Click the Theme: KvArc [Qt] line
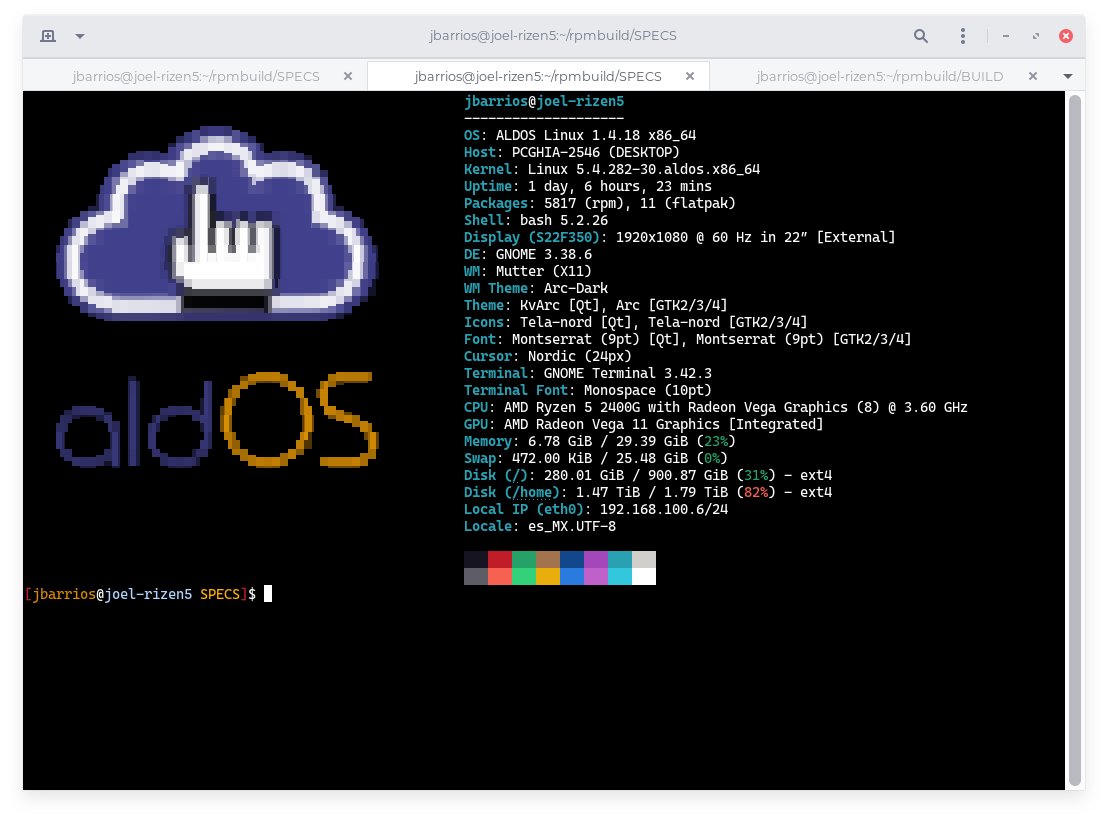 tap(595, 305)
